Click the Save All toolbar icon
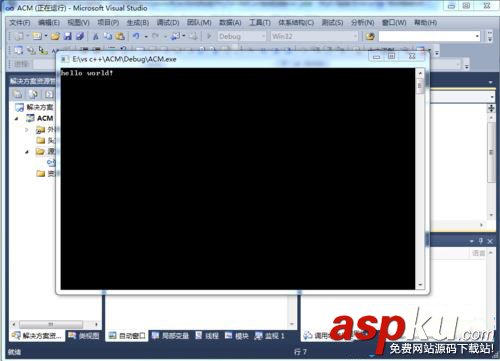 (80, 36)
